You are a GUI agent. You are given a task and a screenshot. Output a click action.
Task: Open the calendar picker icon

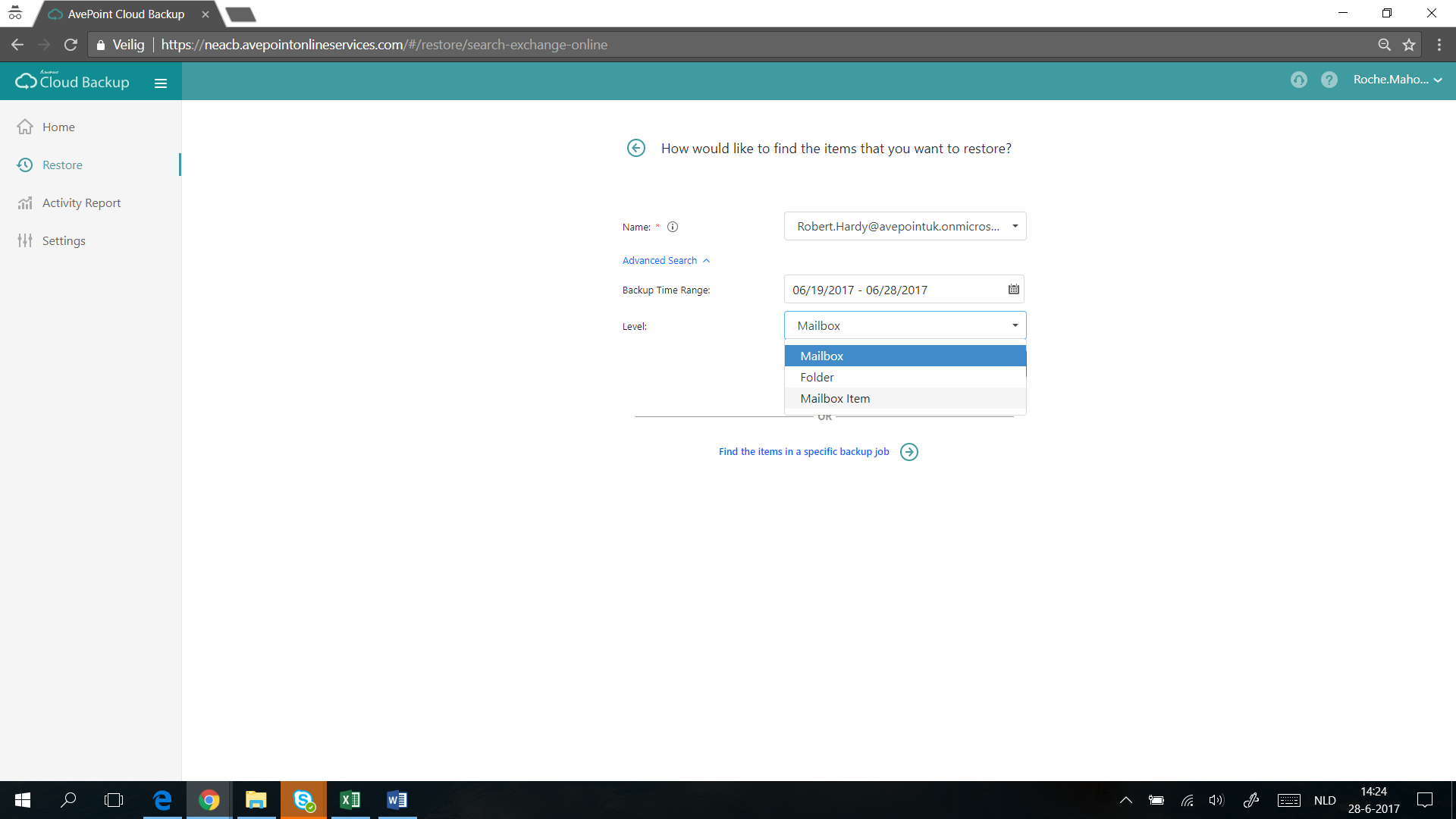click(1013, 290)
